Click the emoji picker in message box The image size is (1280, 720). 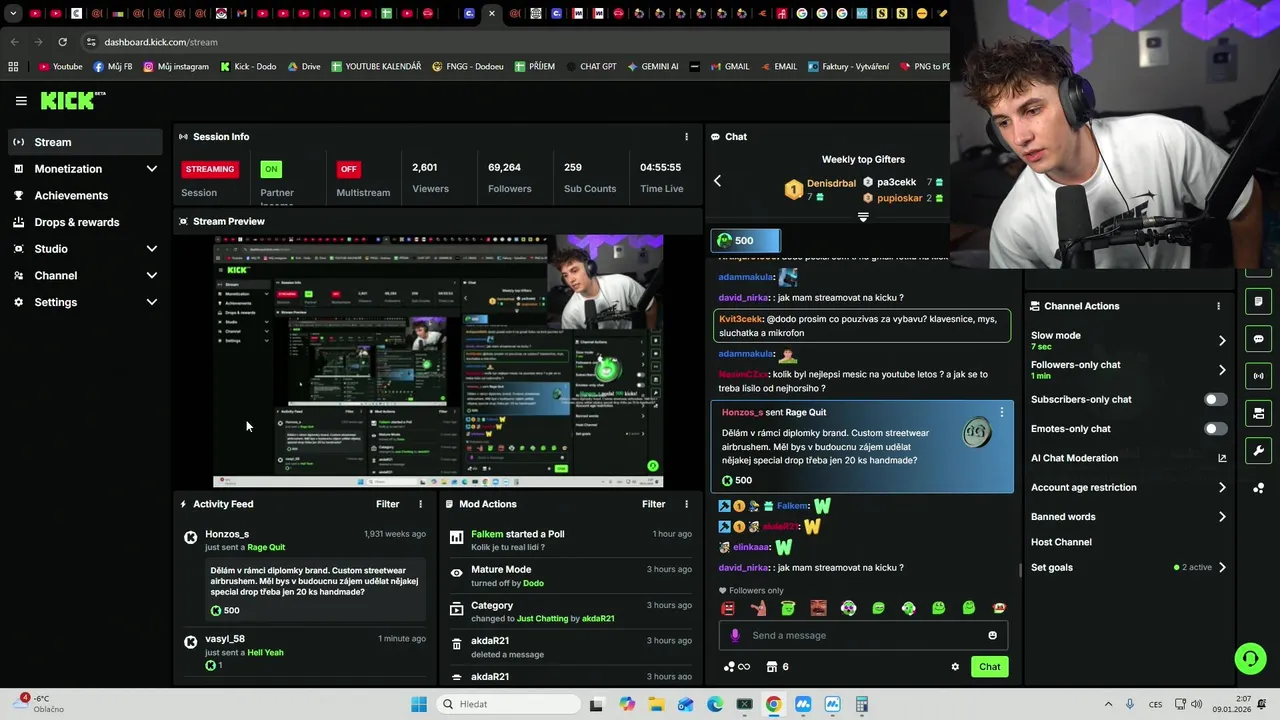tap(992, 635)
